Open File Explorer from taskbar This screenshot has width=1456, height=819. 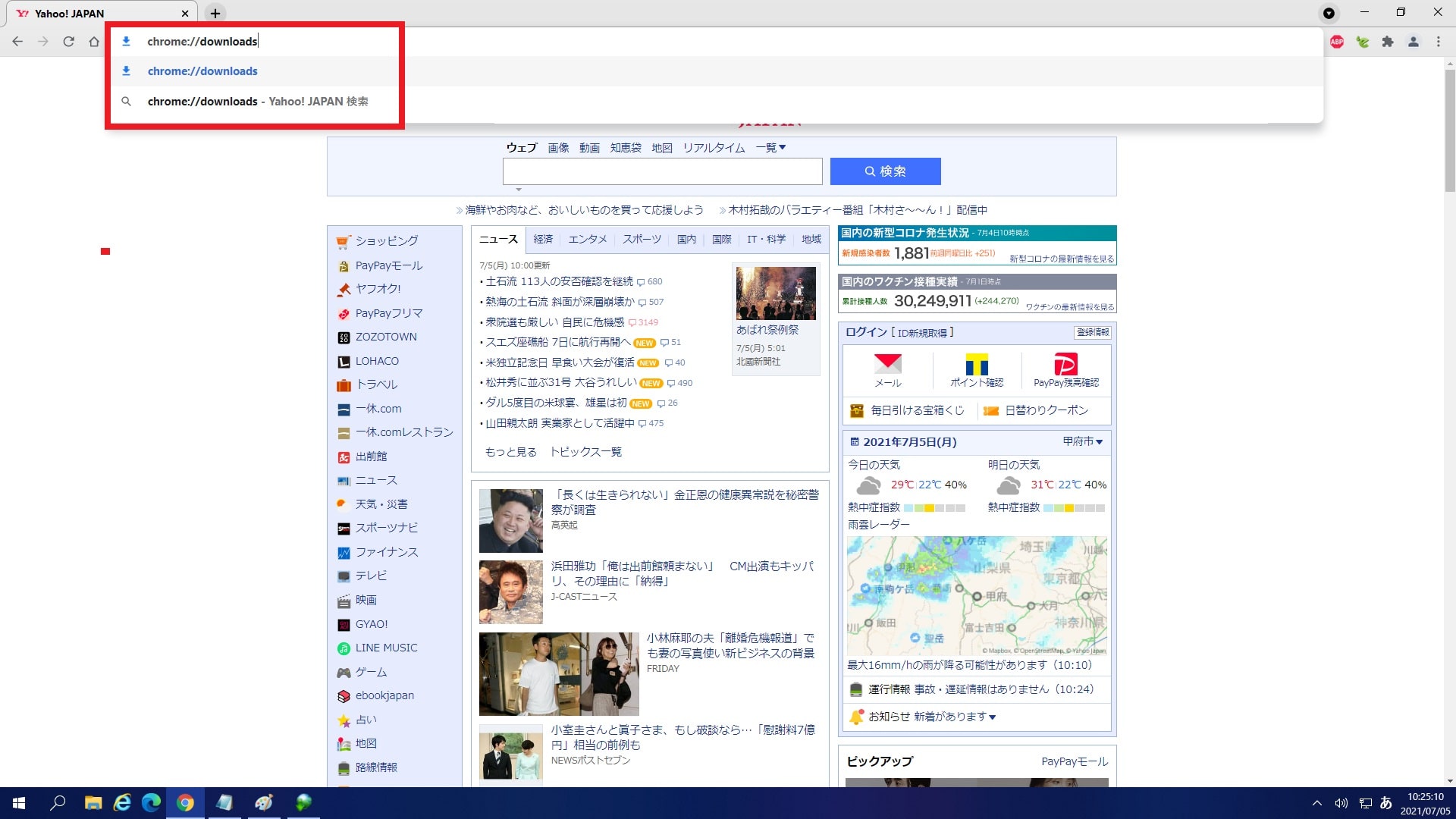click(x=93, y=803)
